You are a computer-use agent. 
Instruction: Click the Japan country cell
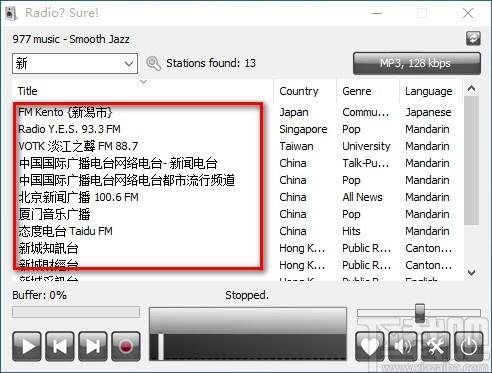[x=294, y=112]
